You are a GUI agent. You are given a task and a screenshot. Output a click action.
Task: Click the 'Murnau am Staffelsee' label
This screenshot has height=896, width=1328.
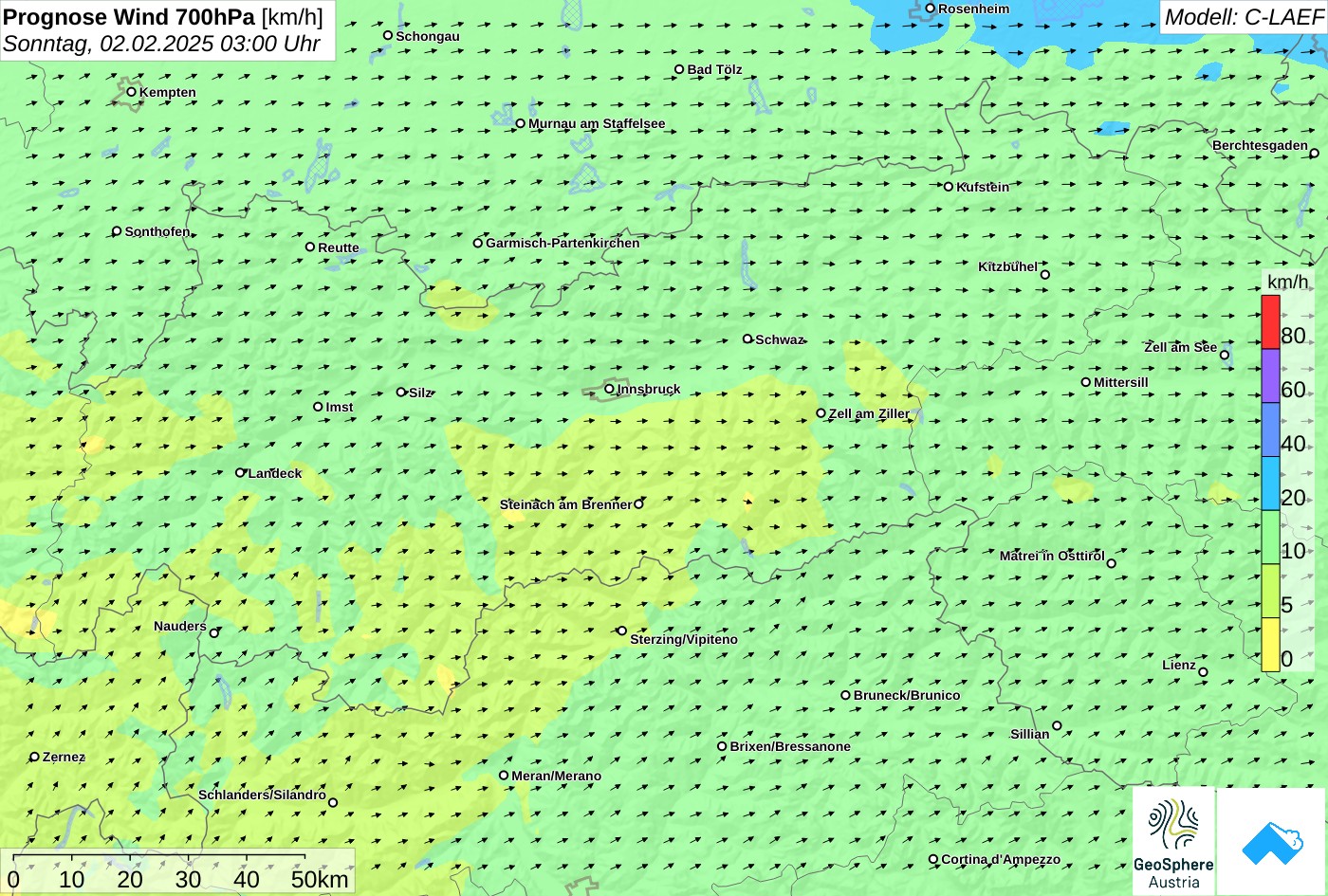tap(597, 123)
